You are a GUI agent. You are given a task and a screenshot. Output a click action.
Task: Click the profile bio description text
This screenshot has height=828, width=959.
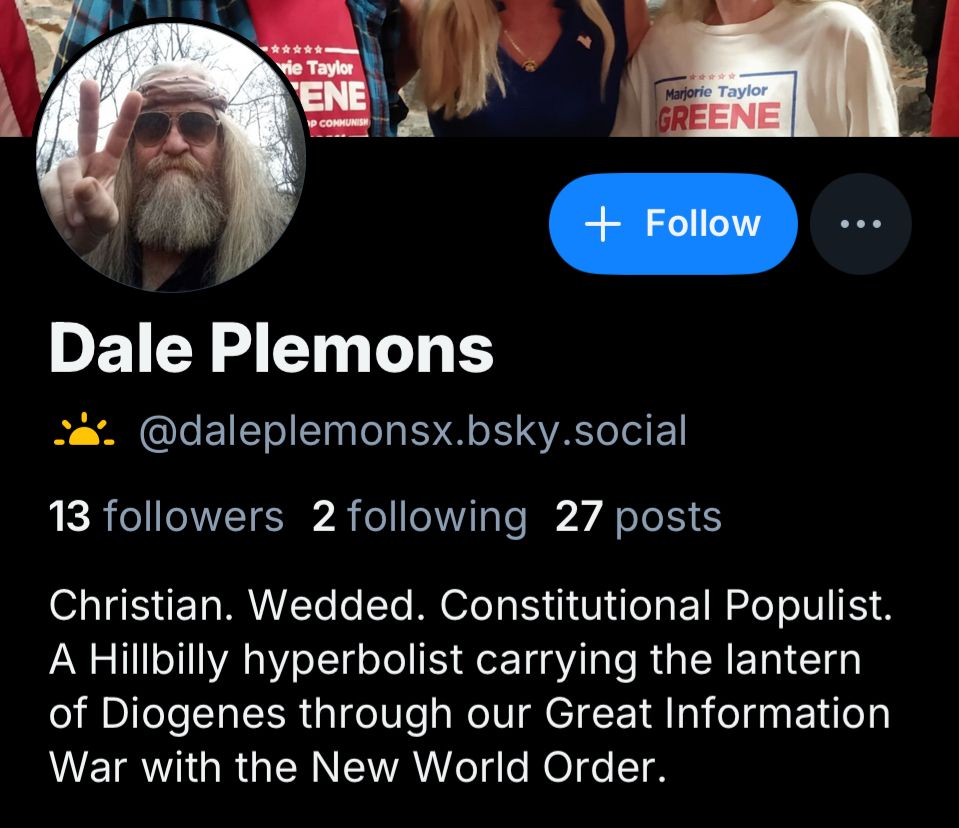(x=470, y=686)
